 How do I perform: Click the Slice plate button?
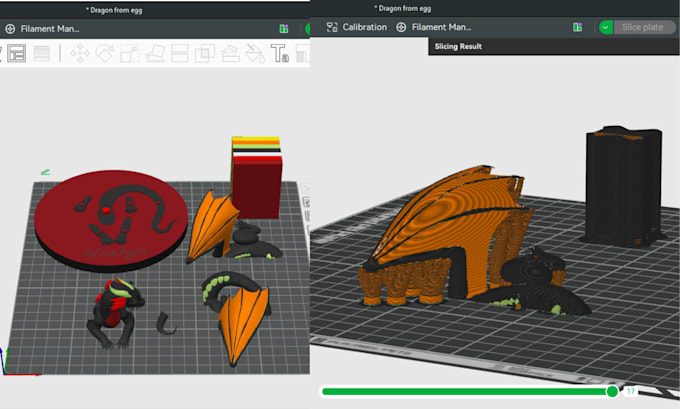(644, 27)
